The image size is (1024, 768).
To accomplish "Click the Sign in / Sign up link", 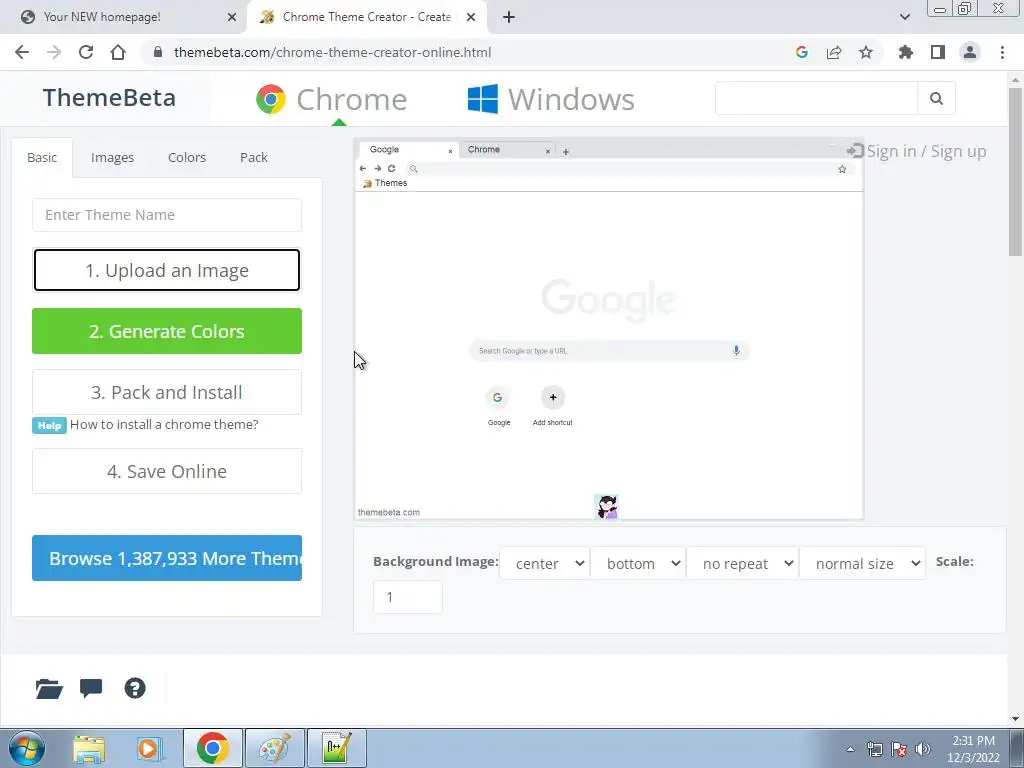I will [917, 152].
